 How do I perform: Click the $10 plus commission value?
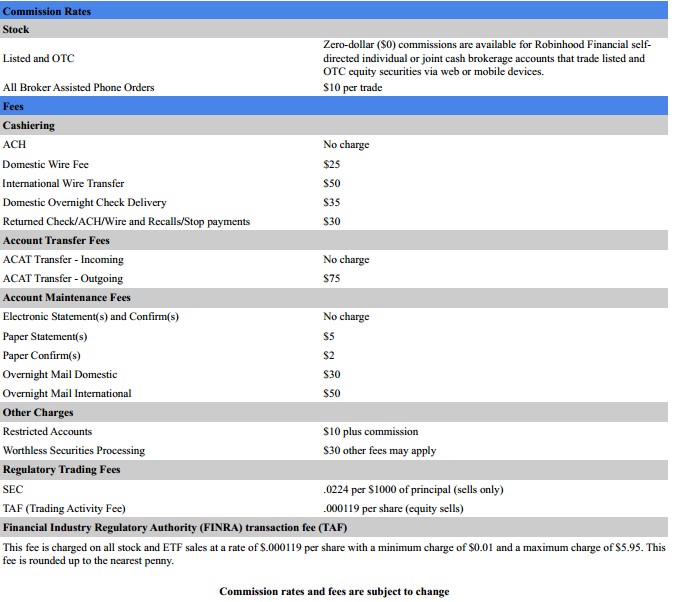tap(371, 432)
